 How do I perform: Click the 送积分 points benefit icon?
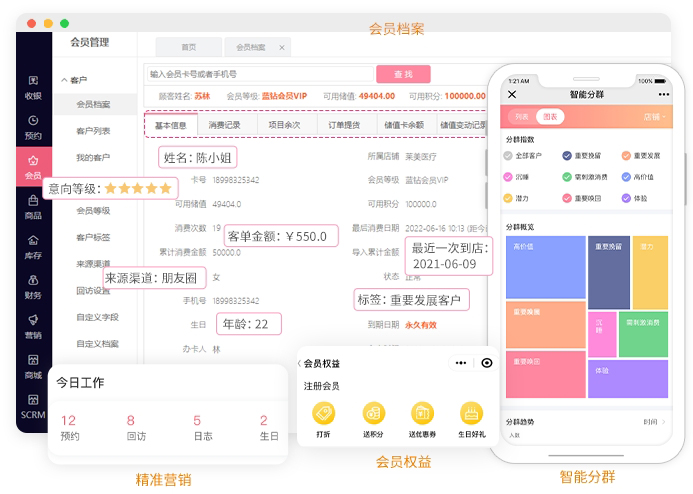tap(373, 414)
